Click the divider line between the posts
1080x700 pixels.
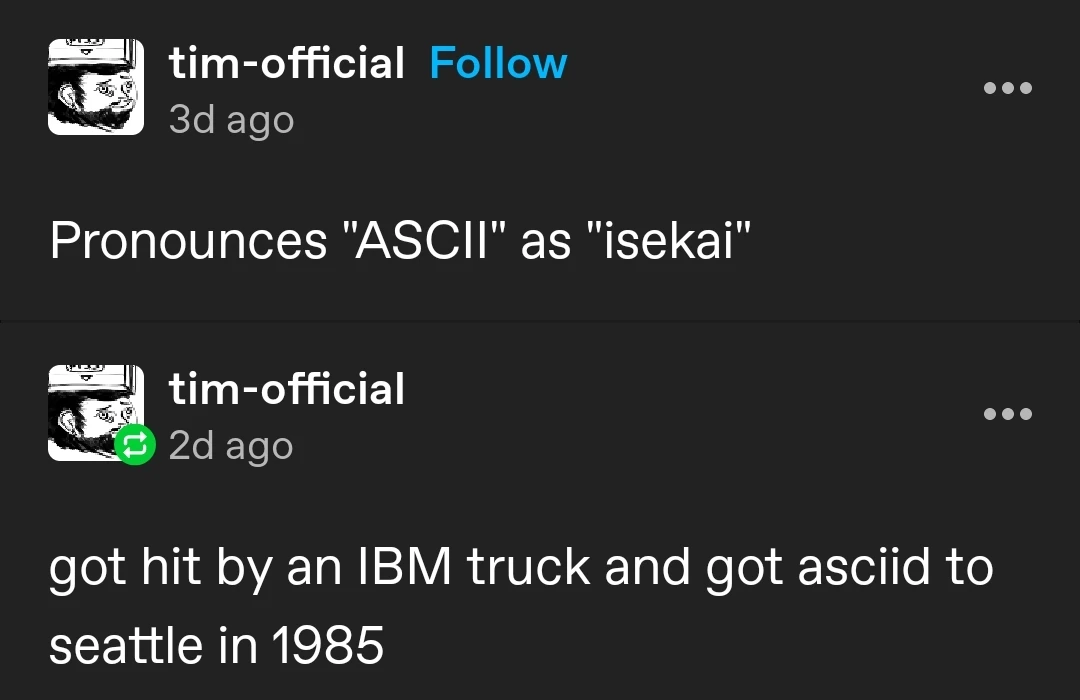tap(540, 321)
